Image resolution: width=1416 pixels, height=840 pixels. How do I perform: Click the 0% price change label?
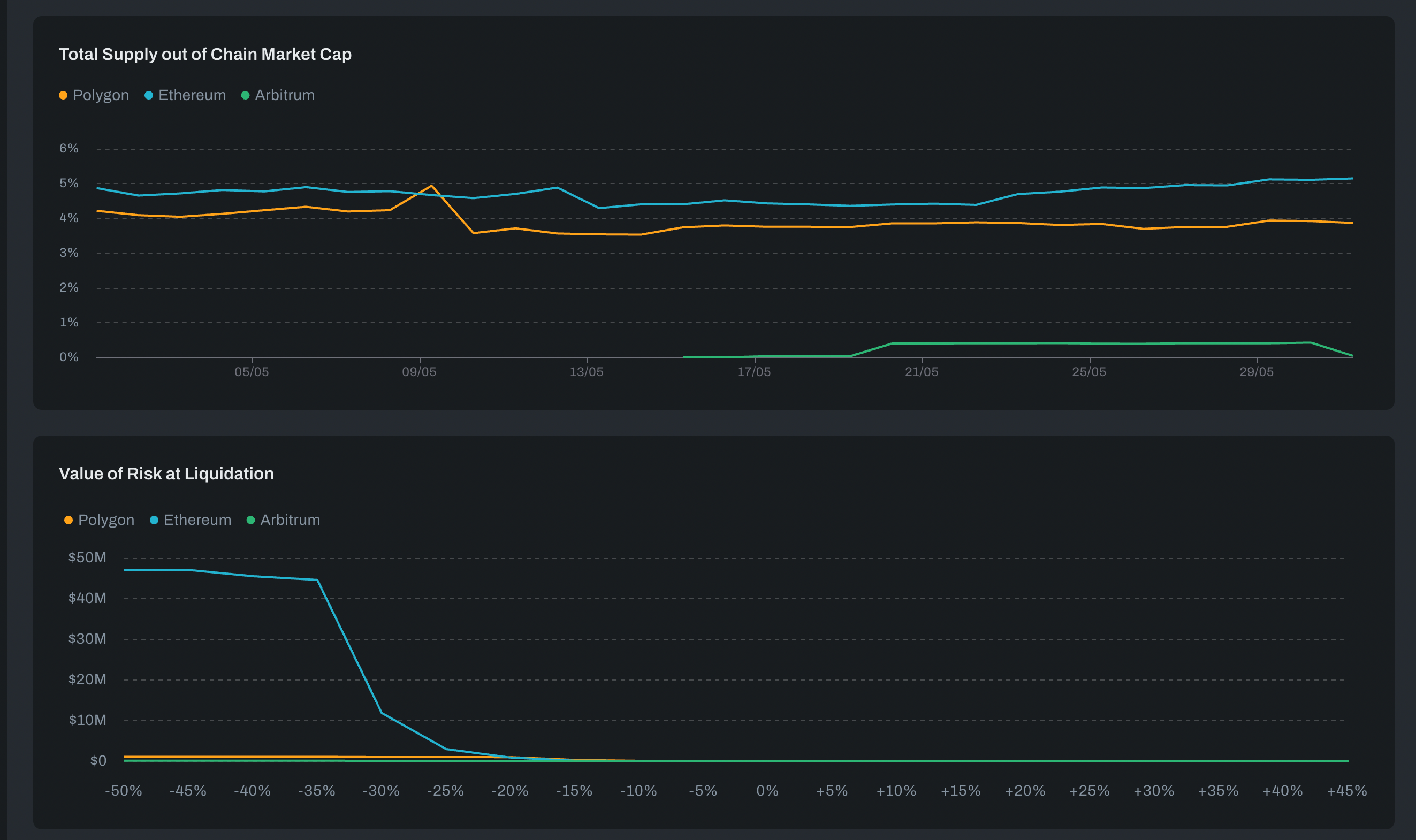(x=767, y=791)
